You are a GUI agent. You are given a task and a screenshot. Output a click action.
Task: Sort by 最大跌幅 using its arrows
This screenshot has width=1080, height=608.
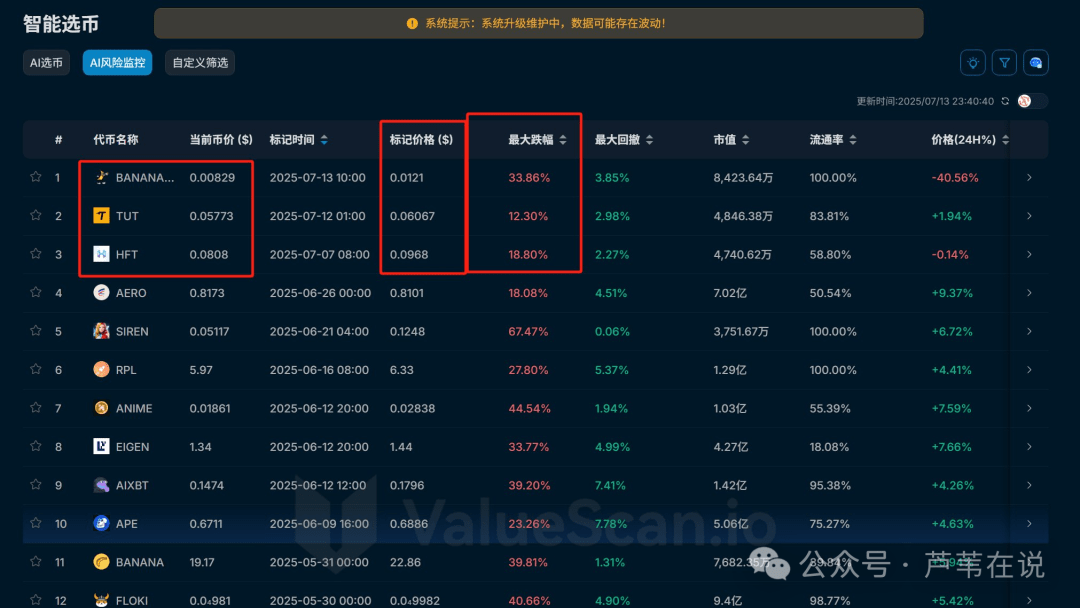tap(562, 139)
